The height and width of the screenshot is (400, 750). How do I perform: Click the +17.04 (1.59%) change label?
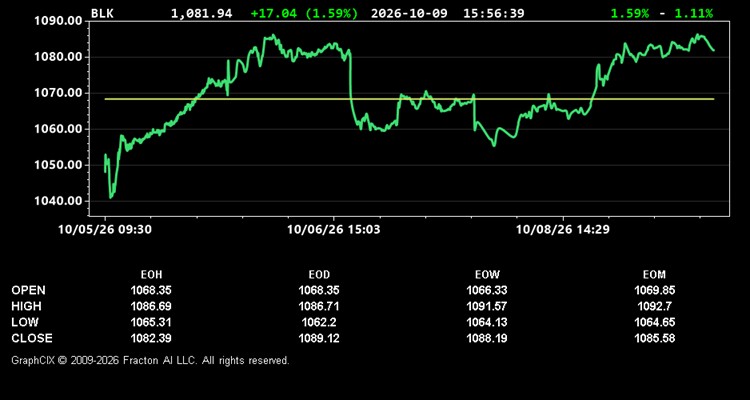(304, 13)
